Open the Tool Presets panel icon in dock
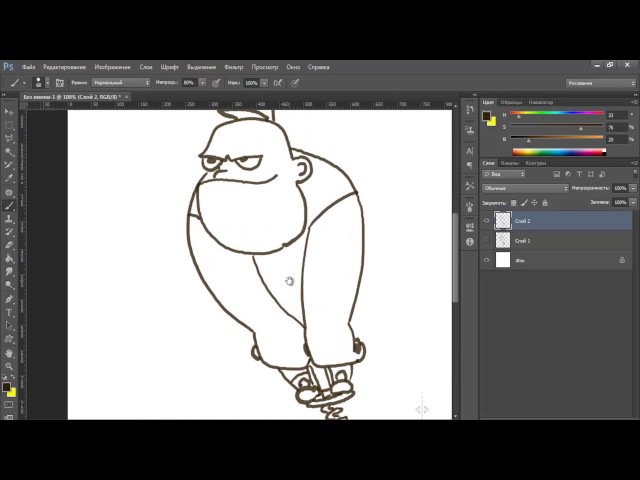640x480 pixels. [x=470, y=186]
